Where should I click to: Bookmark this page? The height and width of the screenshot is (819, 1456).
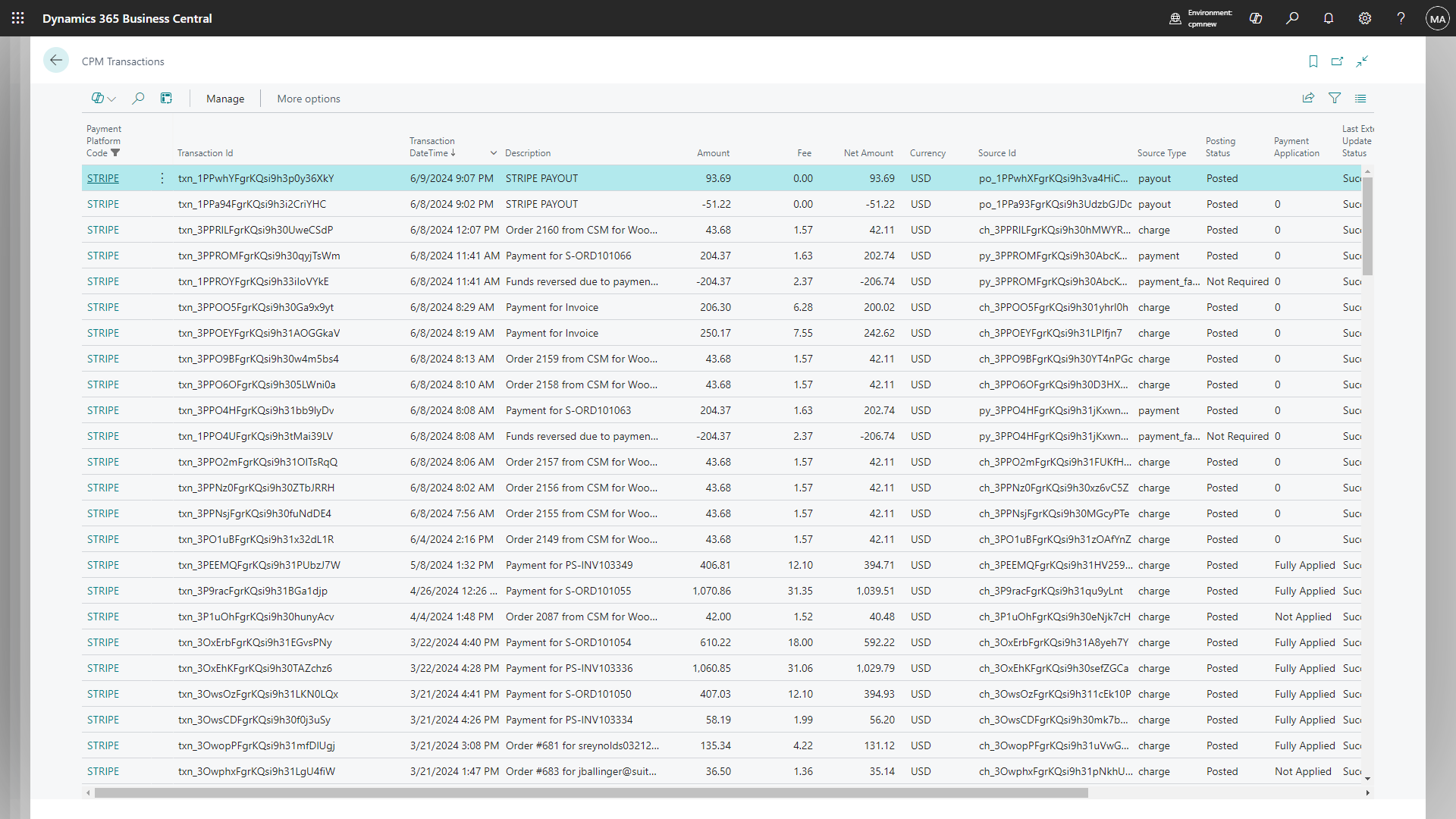pyautogui.click(x=1313, y=61)
